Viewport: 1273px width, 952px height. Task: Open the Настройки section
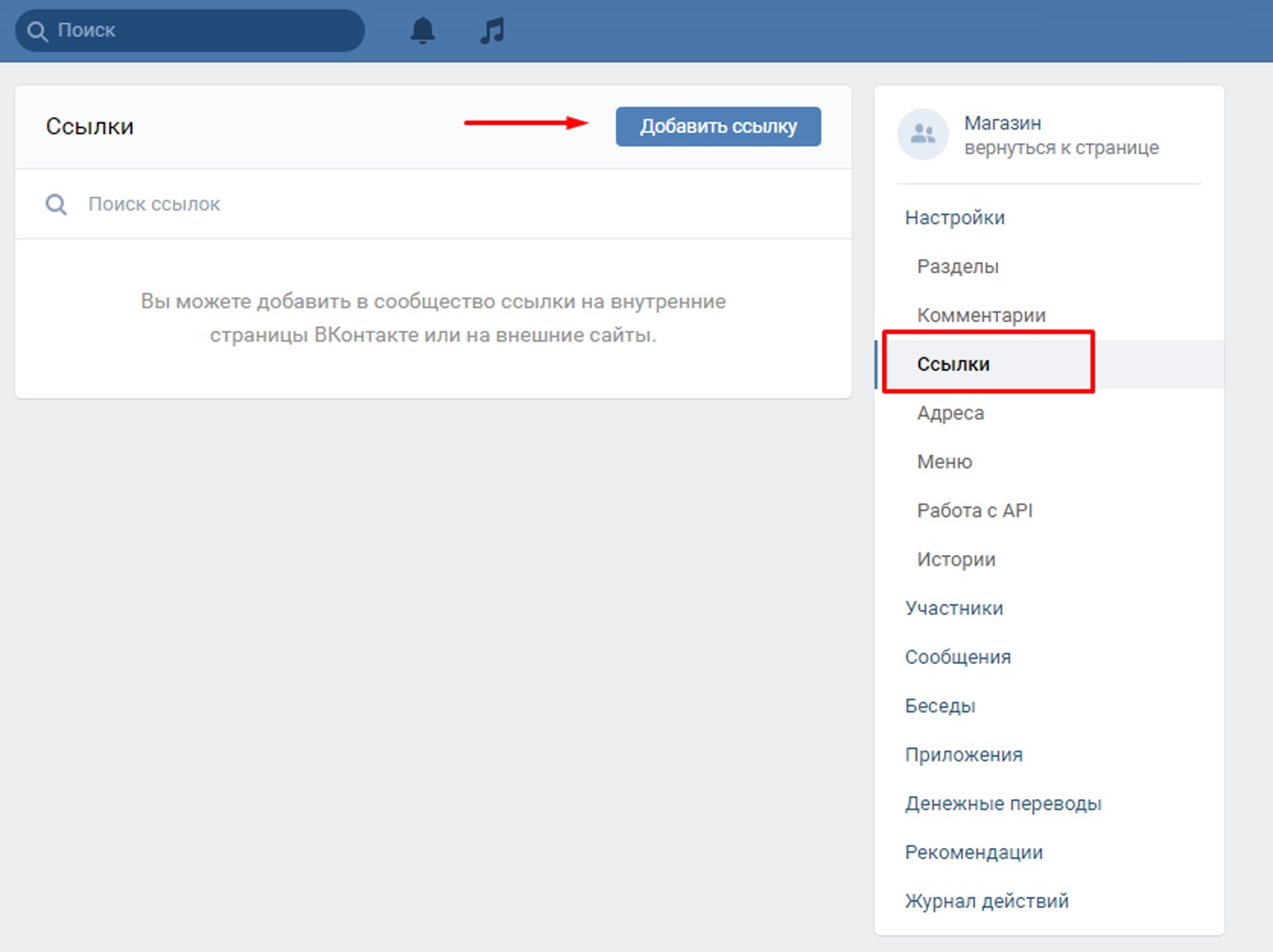coord(954,218)
